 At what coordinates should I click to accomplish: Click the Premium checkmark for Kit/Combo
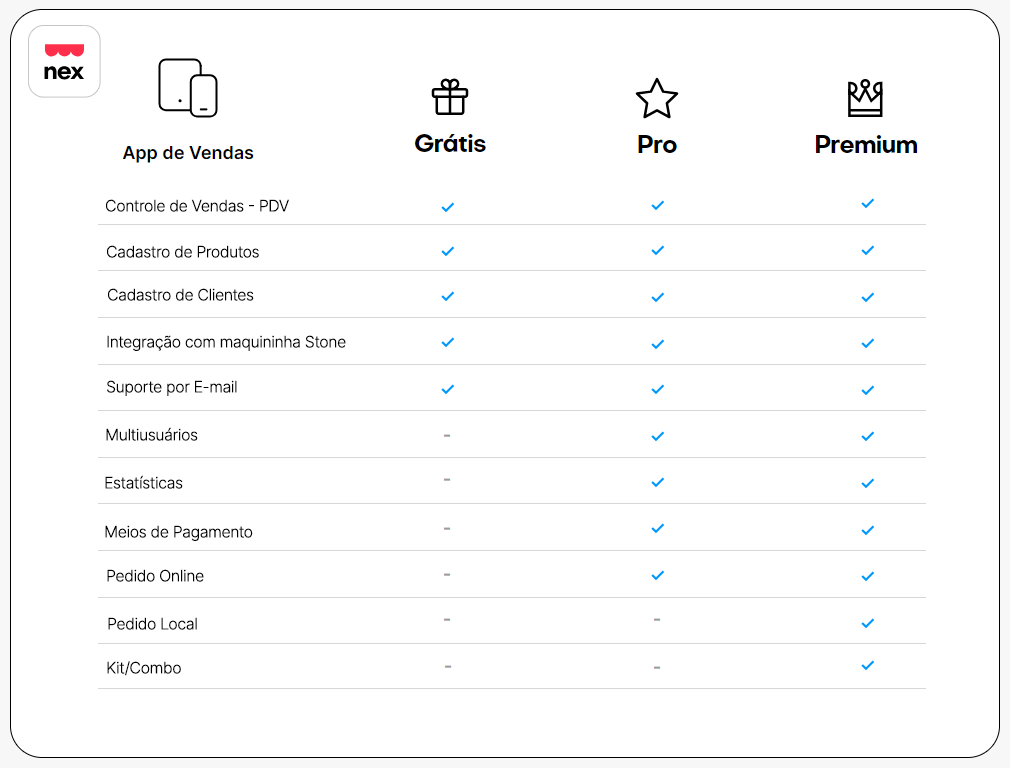(x=867, y=665)
